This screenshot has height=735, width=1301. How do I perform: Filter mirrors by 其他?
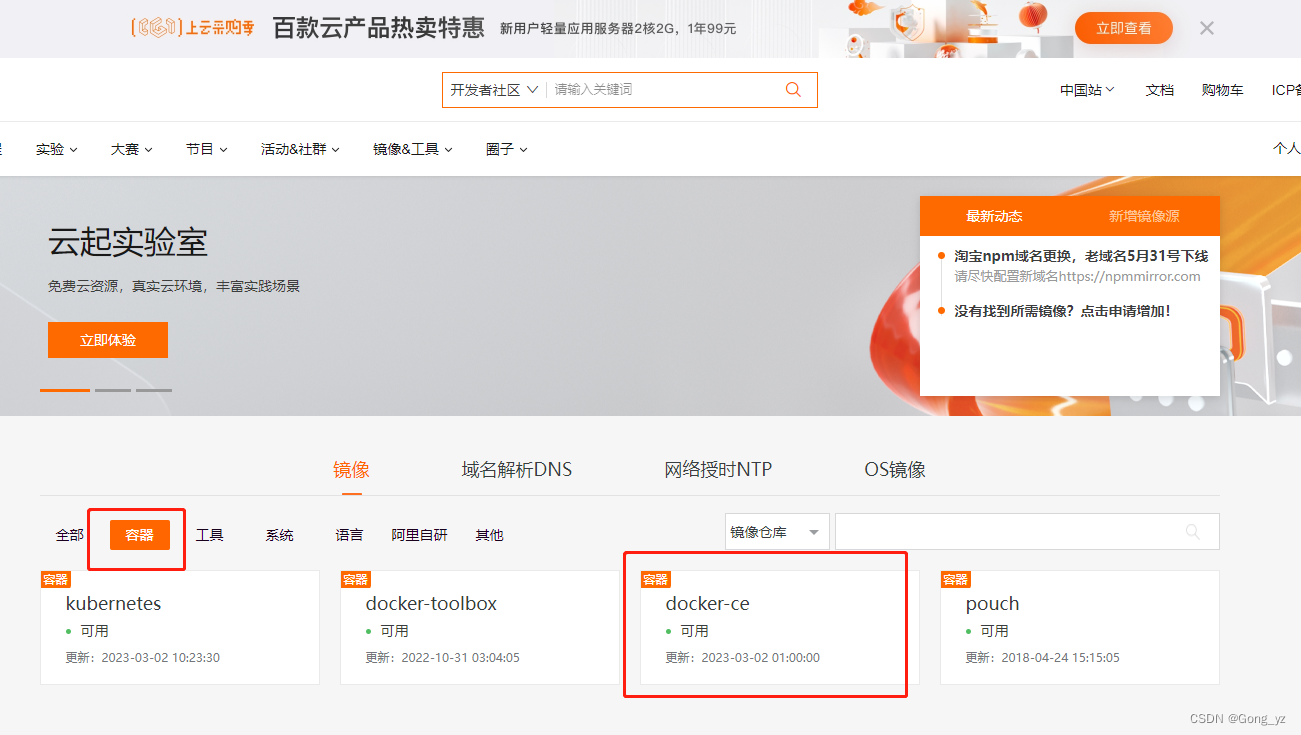tap(489, 535)
